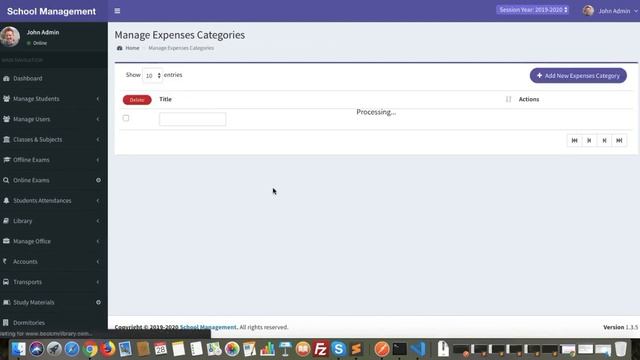This screenshot has width=640, height=360.
Task: Go to the next page of results
Action: [x=604, y=140]
